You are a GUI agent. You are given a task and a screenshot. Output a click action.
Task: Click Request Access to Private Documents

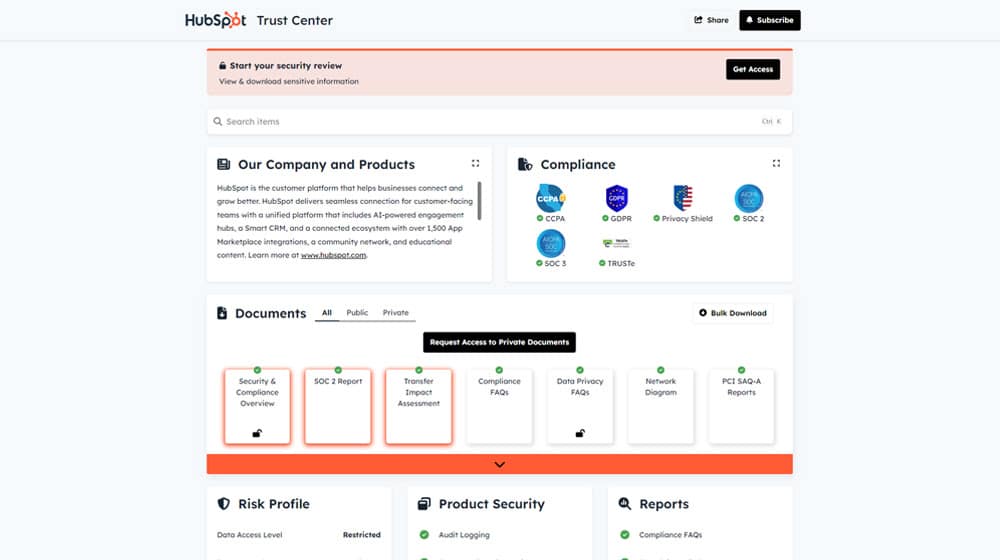click(499, 342)
